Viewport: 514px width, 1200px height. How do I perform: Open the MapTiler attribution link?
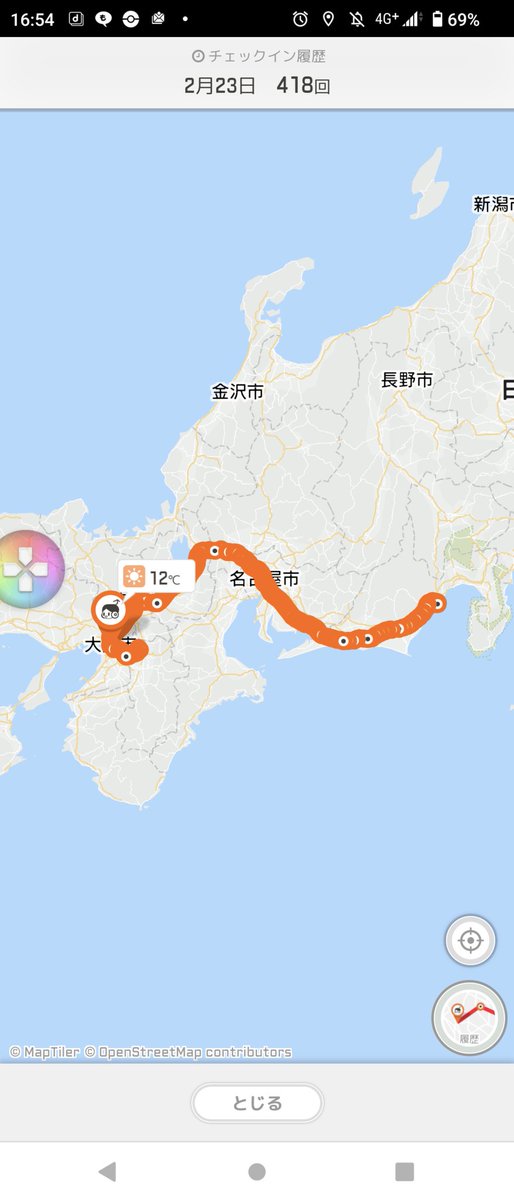click(44, 1052)
